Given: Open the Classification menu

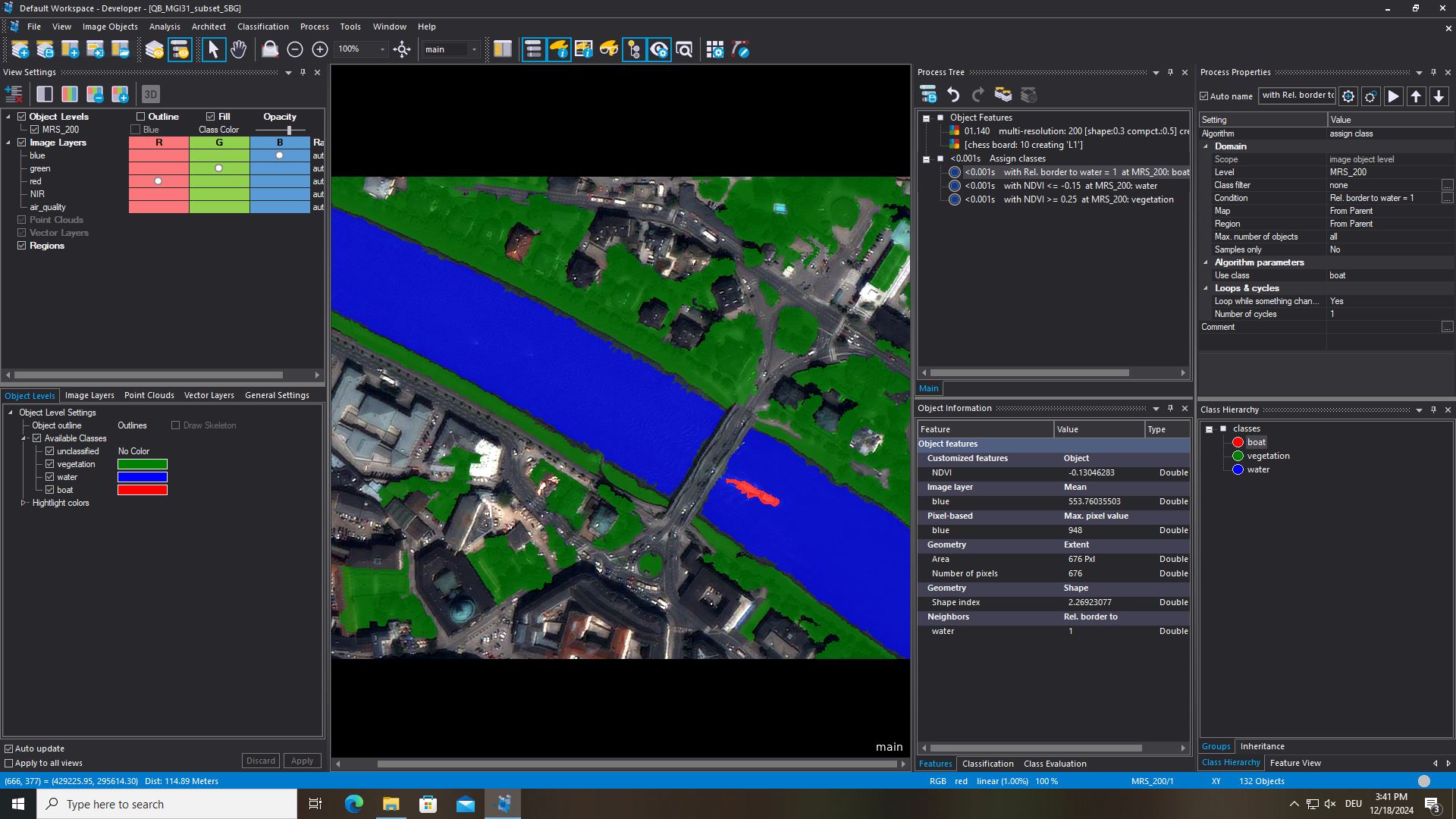Looking at the screenshot, I should 262,27.
